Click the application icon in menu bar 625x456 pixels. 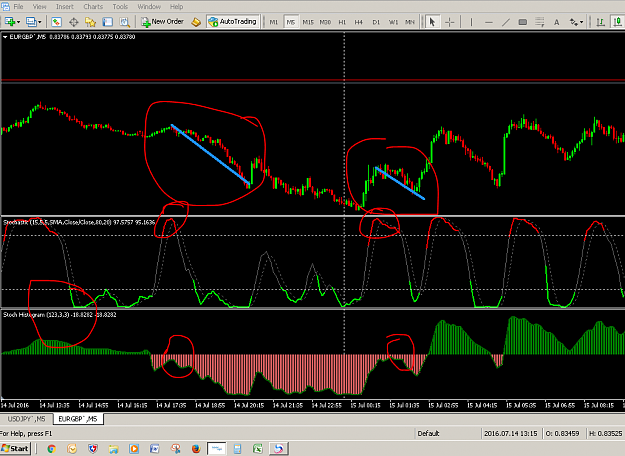click(x=5, y=6)
